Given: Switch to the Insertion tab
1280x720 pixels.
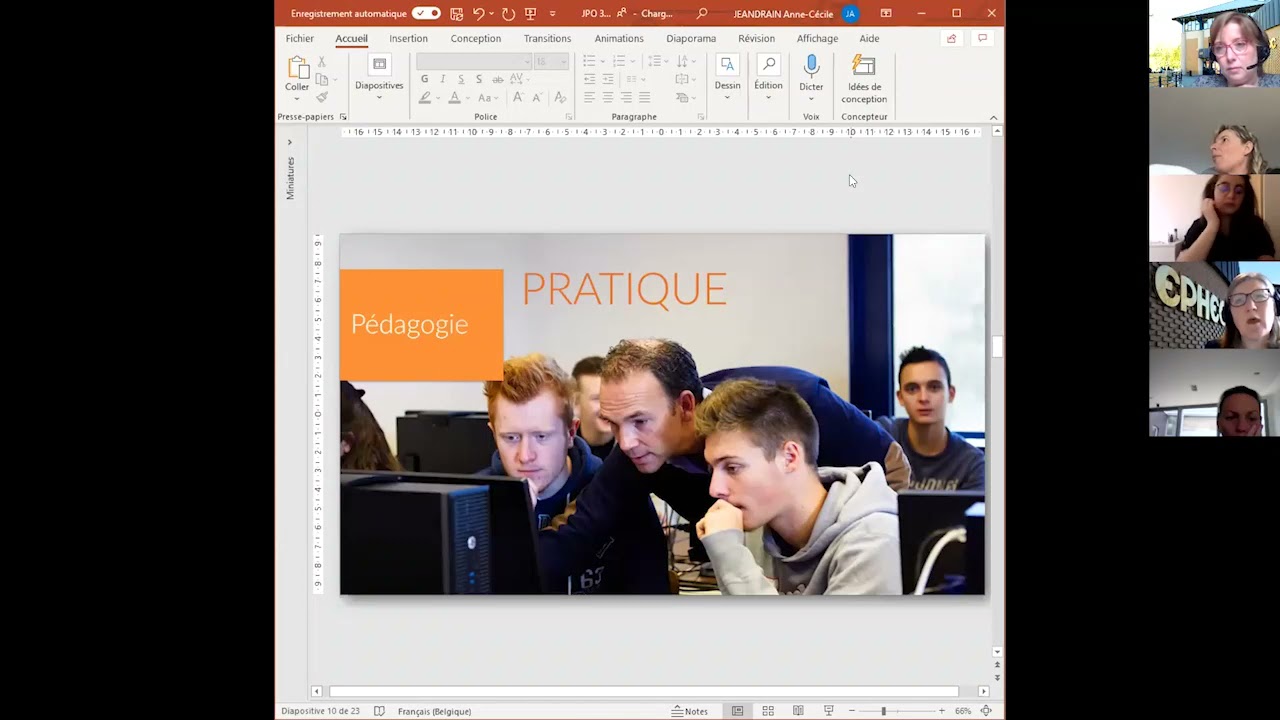Looking at the screenshot, I should pyautogui.click(x=408, y=38).
